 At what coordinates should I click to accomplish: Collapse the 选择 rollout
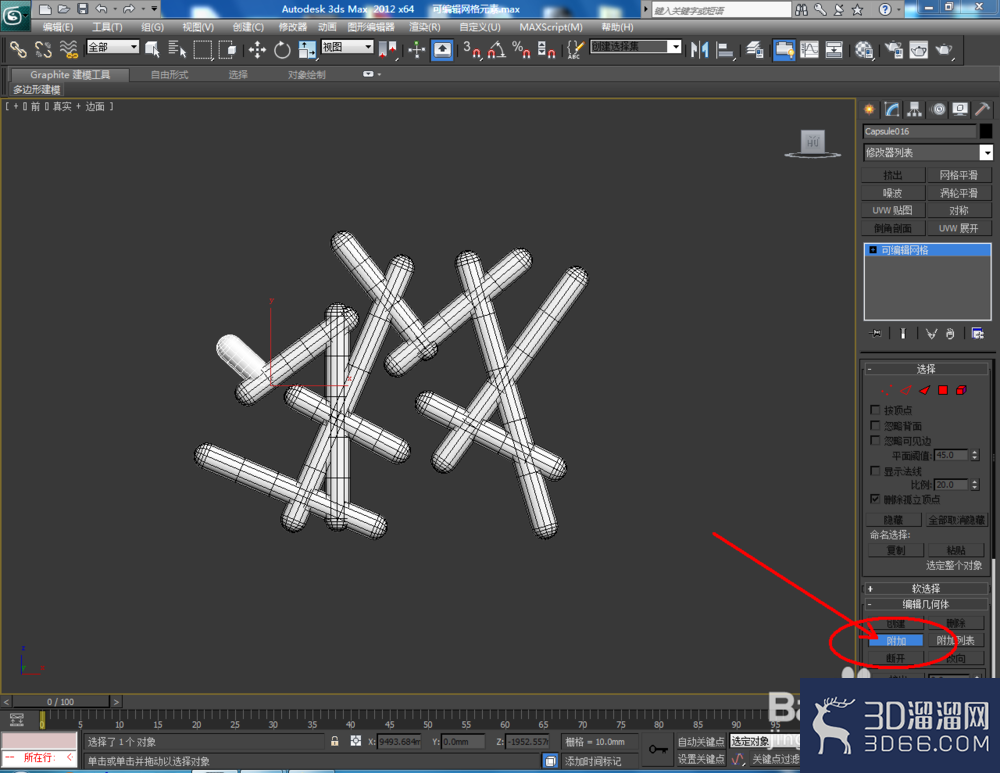(x=925, y=369)
